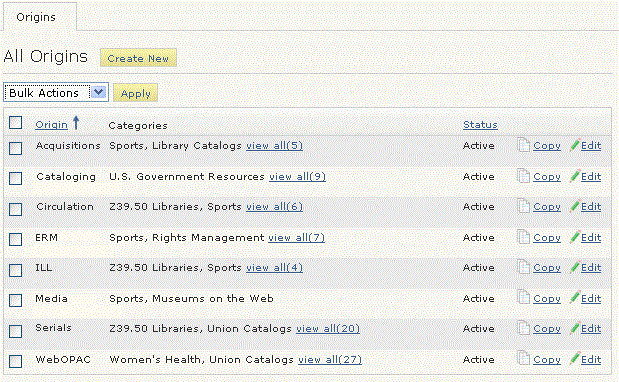619x382 pixels.
Task: Click the Copy link for ILL
Action: point(547,268)
